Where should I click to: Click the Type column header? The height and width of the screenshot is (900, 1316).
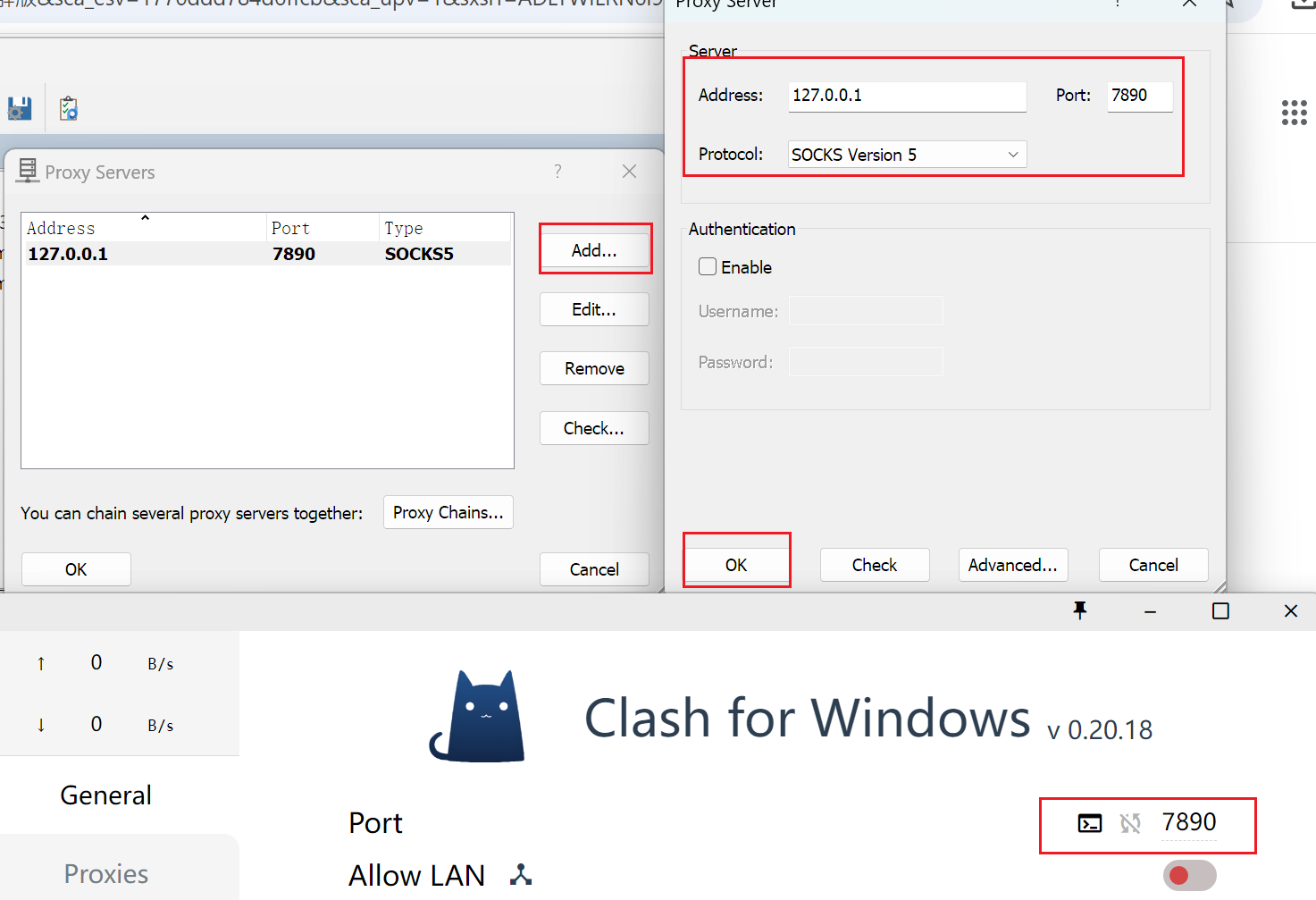[445, 228]
